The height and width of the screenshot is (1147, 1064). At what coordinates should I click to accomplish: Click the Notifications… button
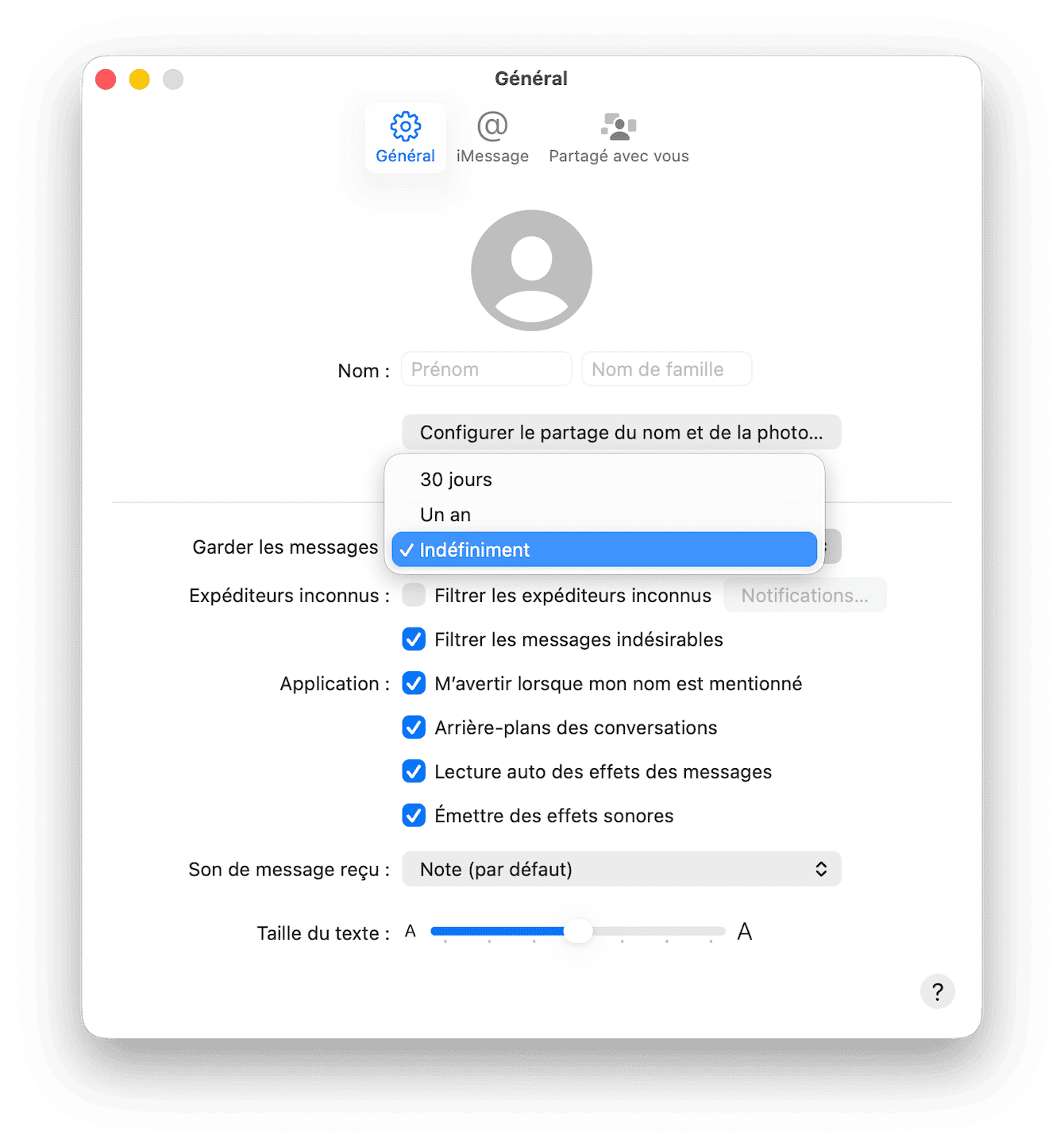click(x=804, y=595)
